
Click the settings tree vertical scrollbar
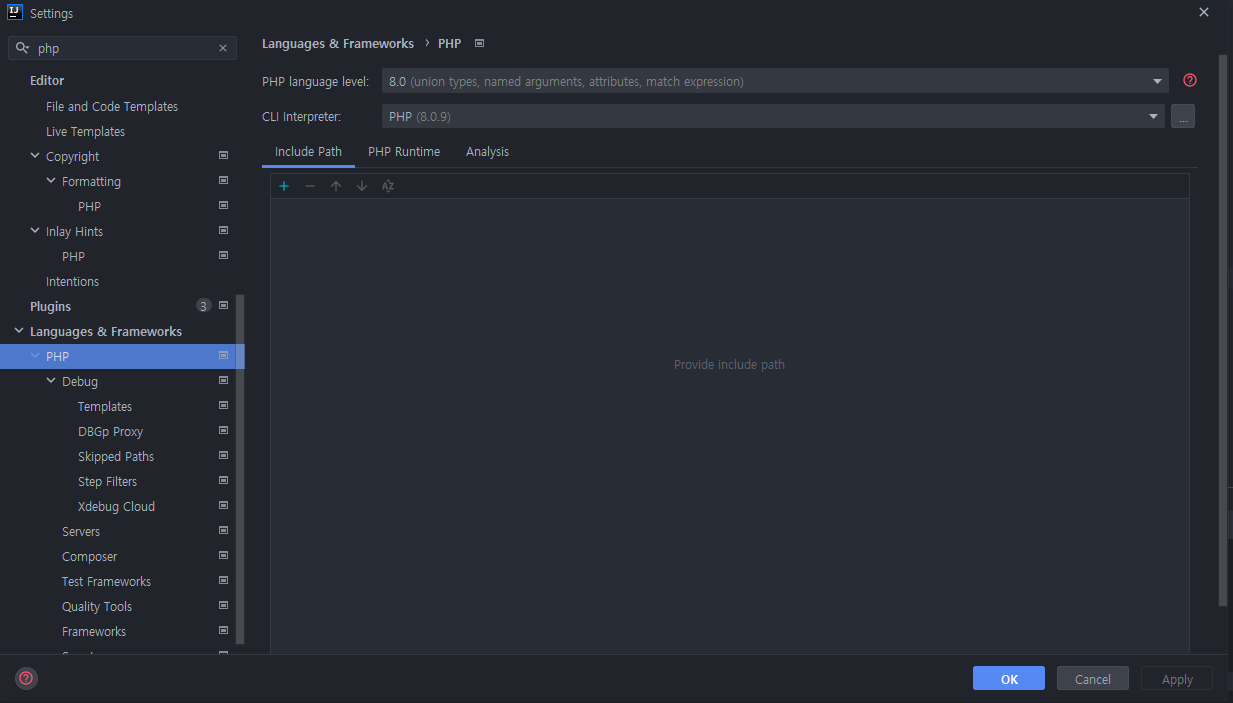coord(240,468)
